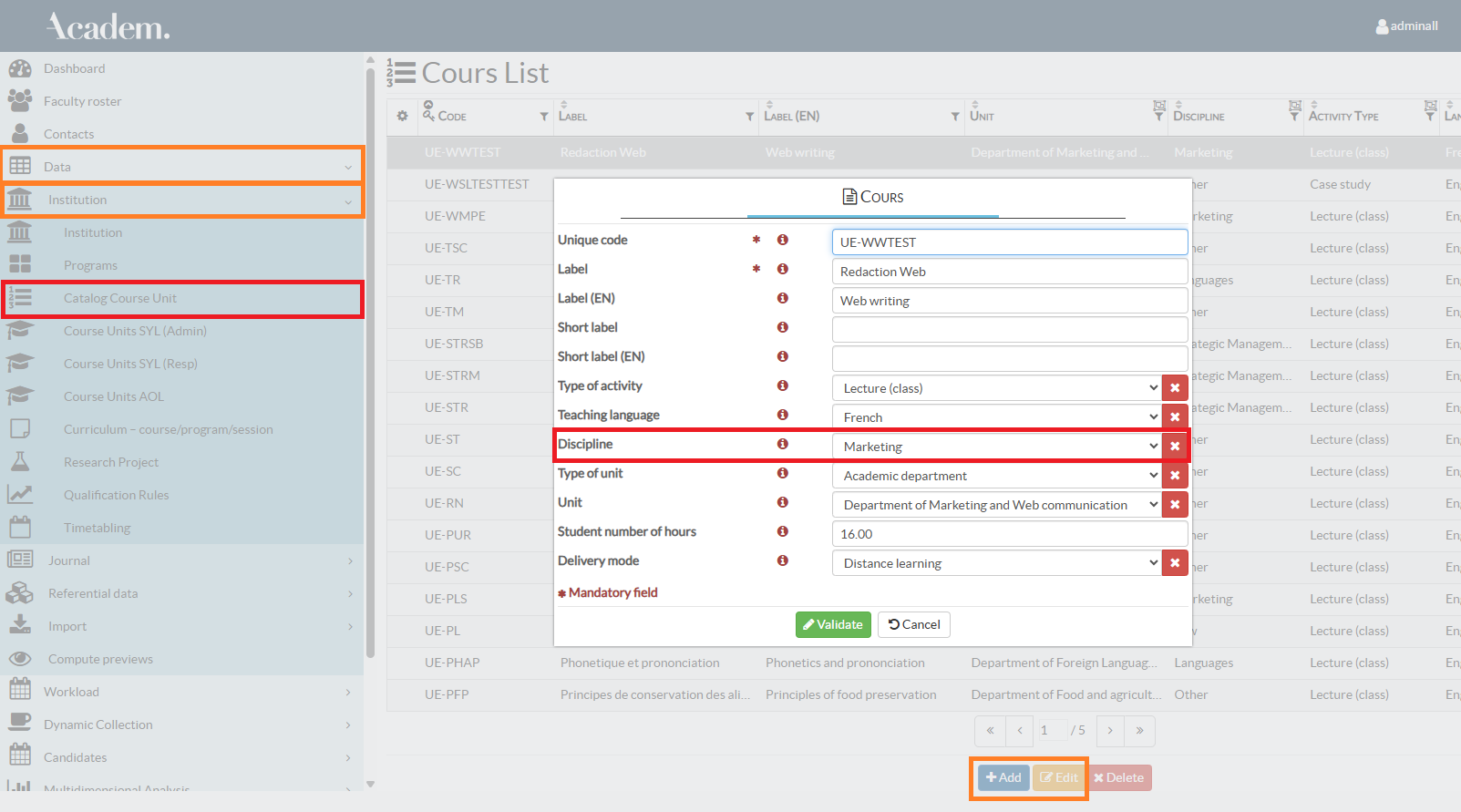Go to Timetabling in sidebar

[97, 528]
